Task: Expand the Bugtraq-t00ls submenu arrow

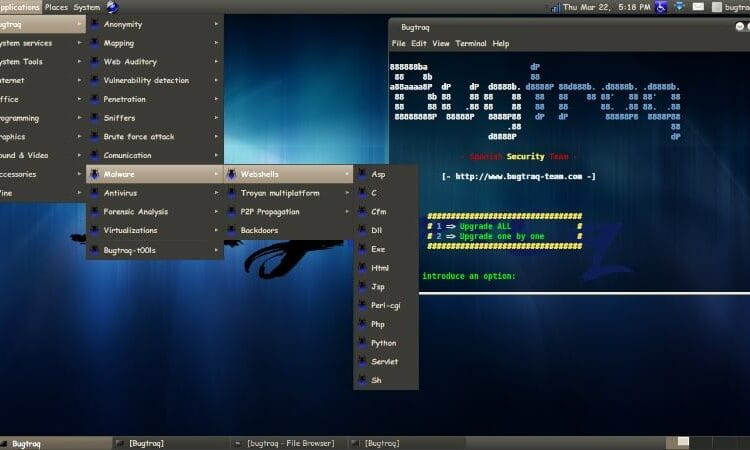Action: click(216, 250)
